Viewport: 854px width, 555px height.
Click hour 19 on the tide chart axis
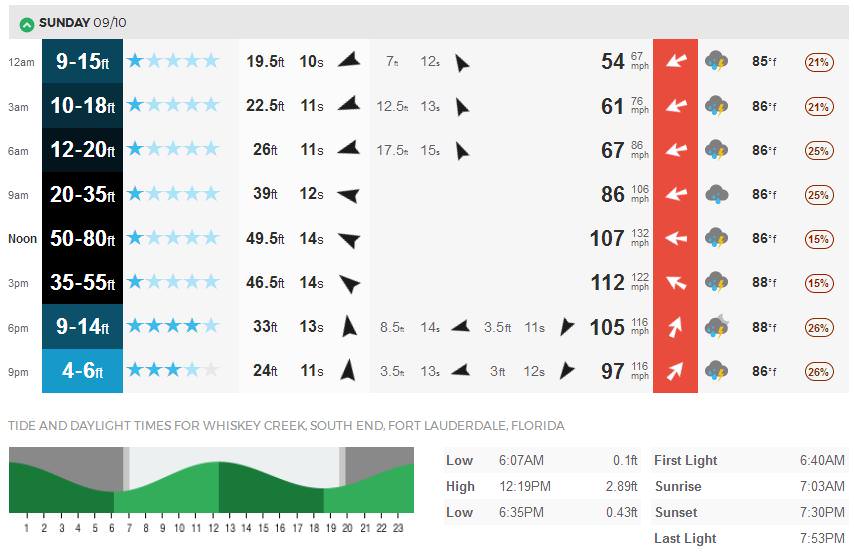331,528
